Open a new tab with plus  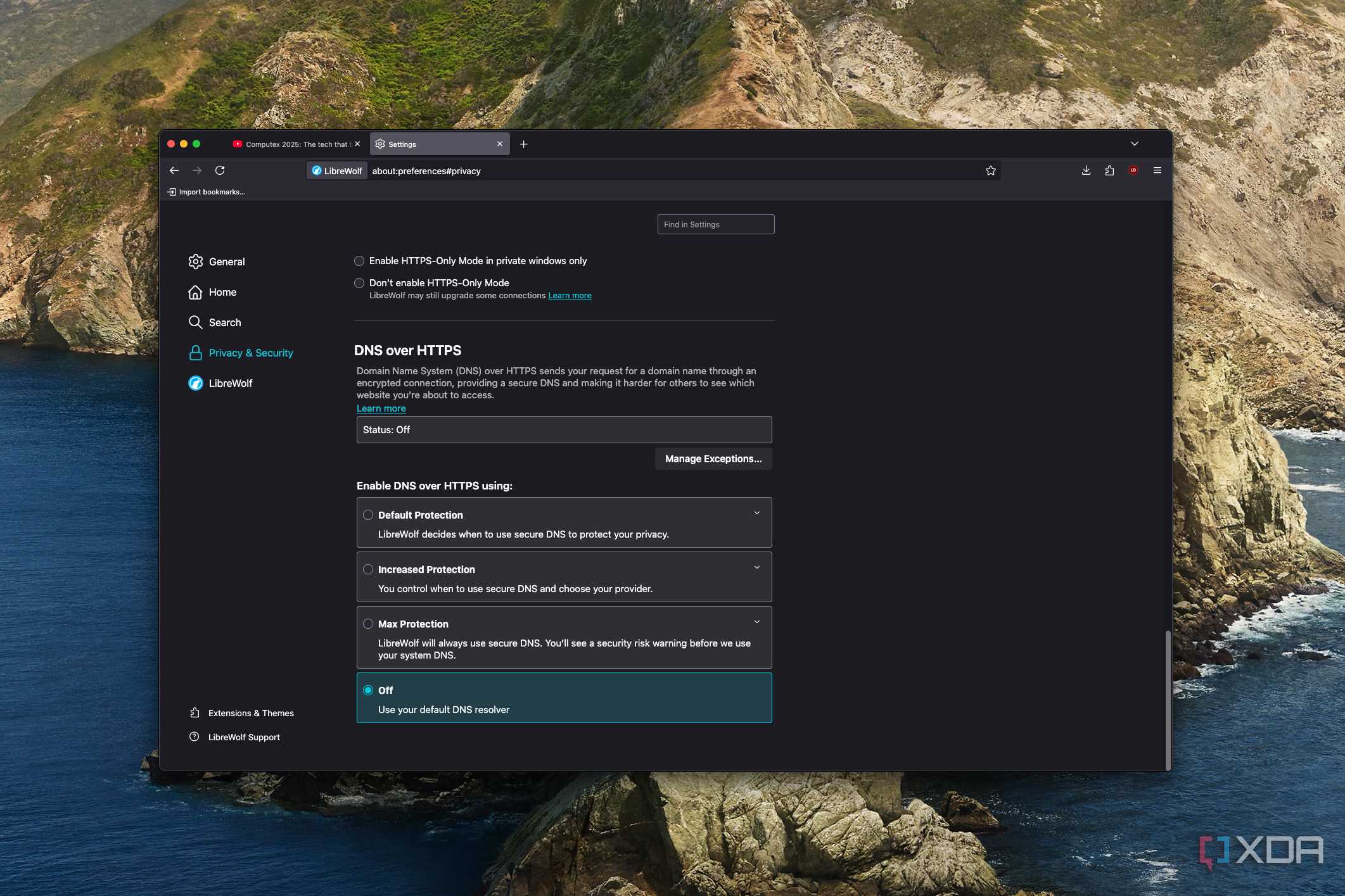pyautogui.click(x=523, y=144)
